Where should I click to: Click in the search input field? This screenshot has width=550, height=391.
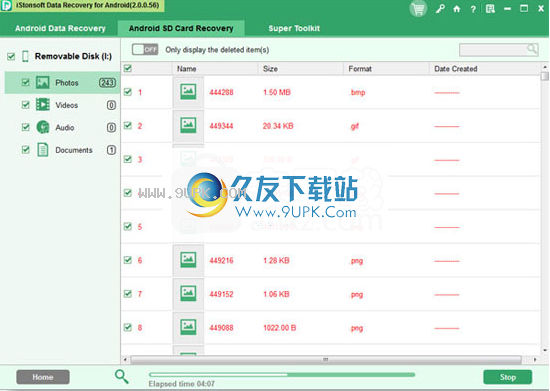493,50
